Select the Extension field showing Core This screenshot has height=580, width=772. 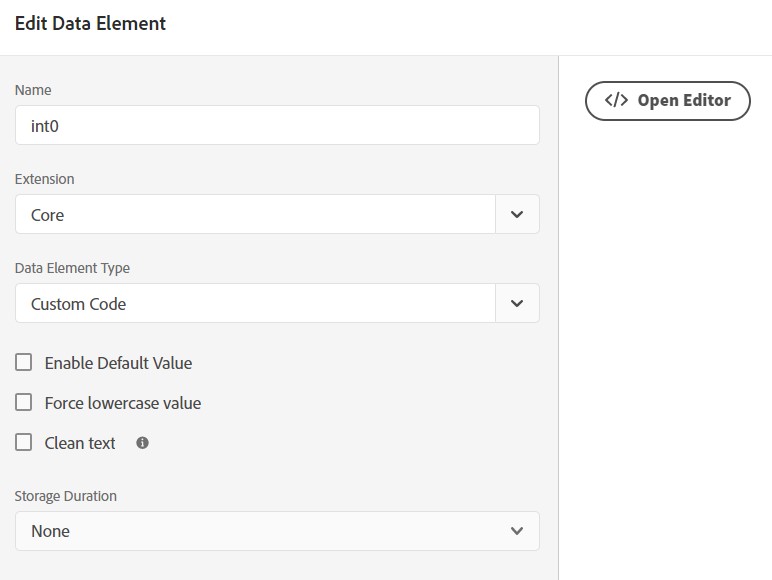click(255, 214)
